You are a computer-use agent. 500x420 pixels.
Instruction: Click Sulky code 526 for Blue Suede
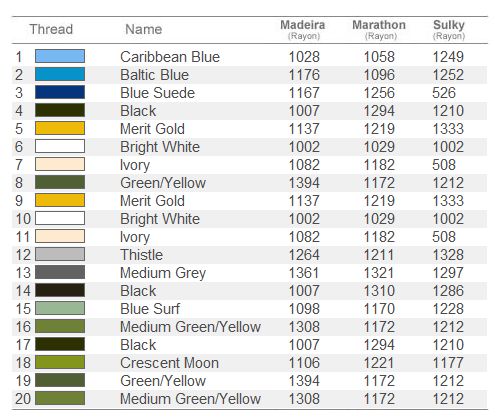[x=444, y=93]
